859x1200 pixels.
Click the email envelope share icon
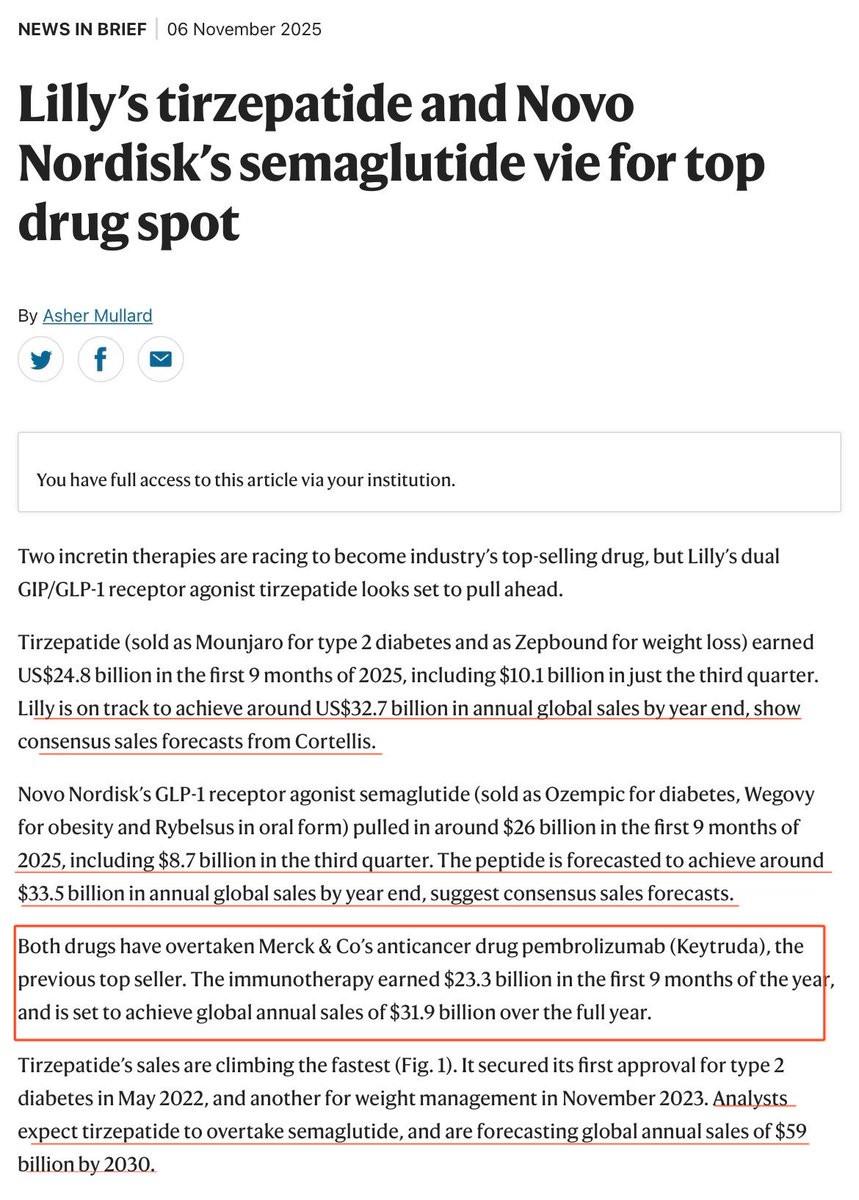pos(160,360)
